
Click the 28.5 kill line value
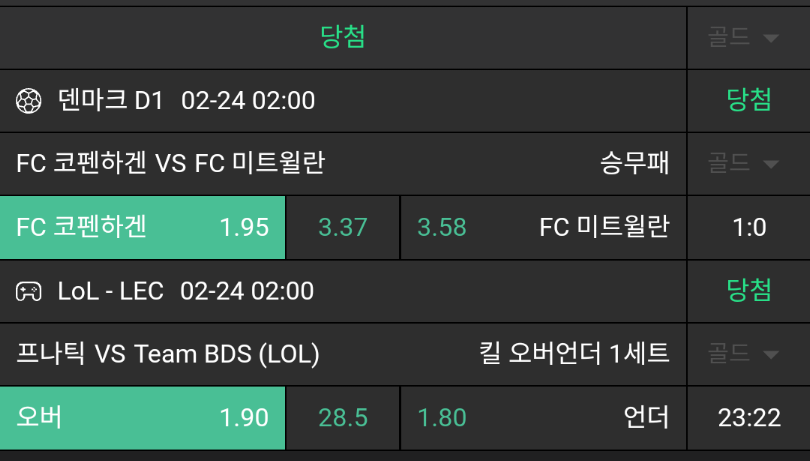(343, 418)
